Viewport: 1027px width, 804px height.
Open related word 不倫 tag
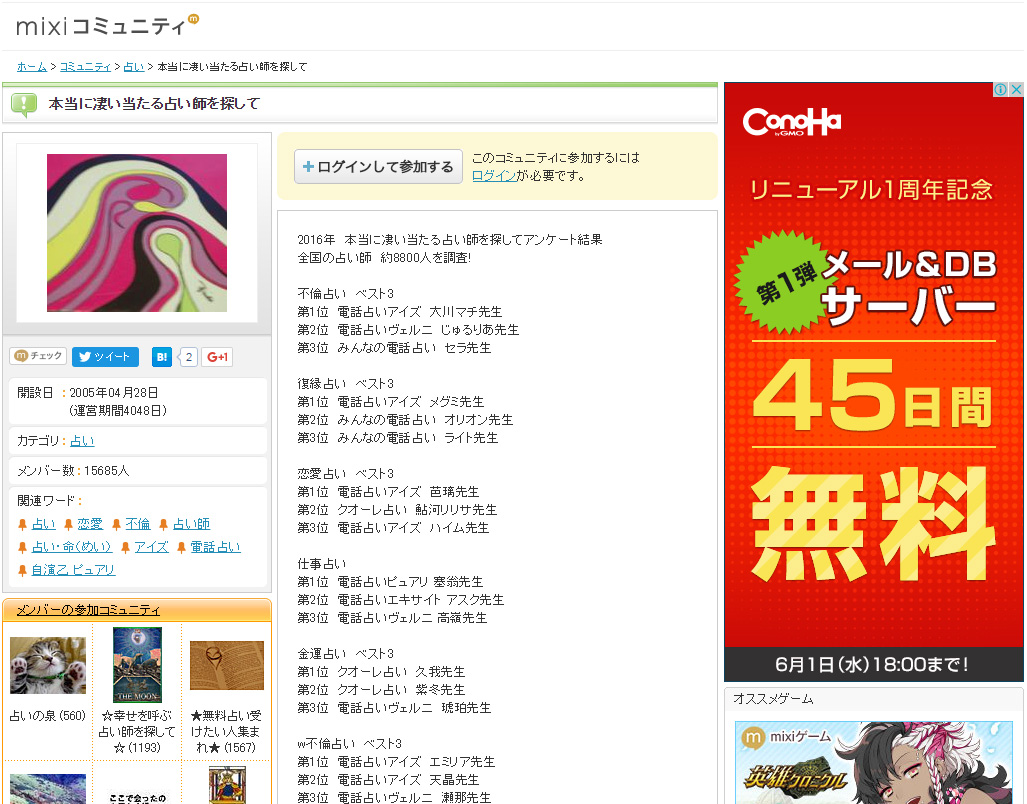pos(138,524)
